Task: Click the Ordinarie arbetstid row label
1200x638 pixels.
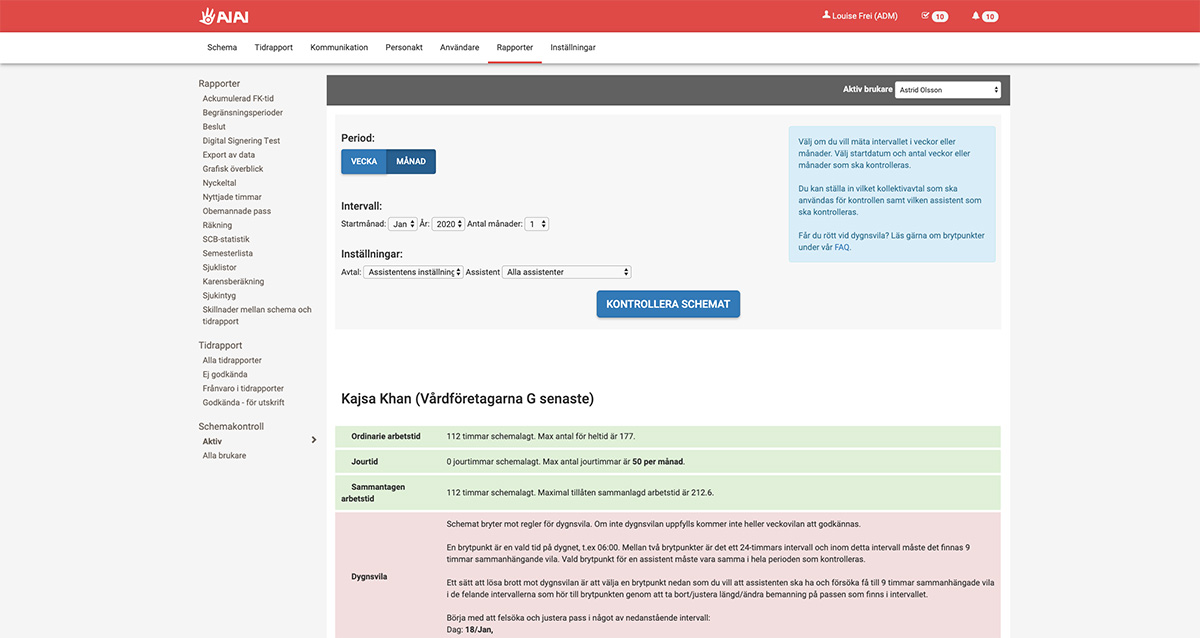Action: [386, 436]
